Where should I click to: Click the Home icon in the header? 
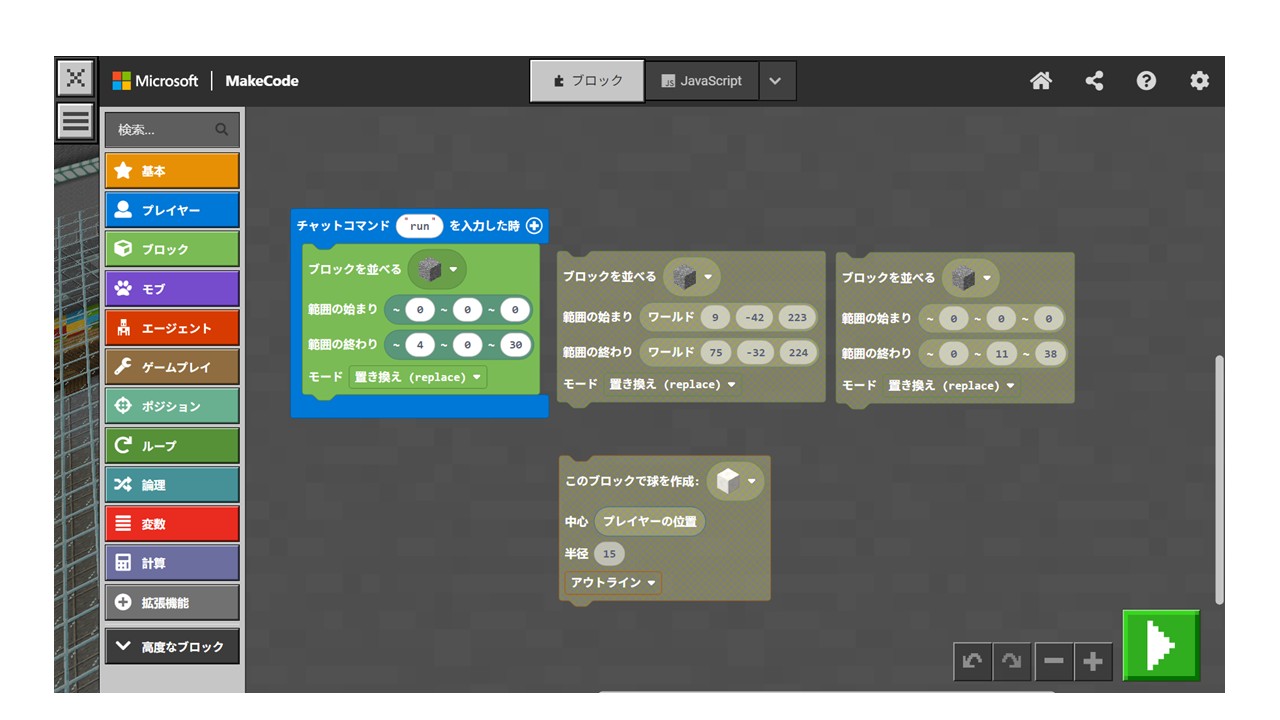coord(1041,81)
